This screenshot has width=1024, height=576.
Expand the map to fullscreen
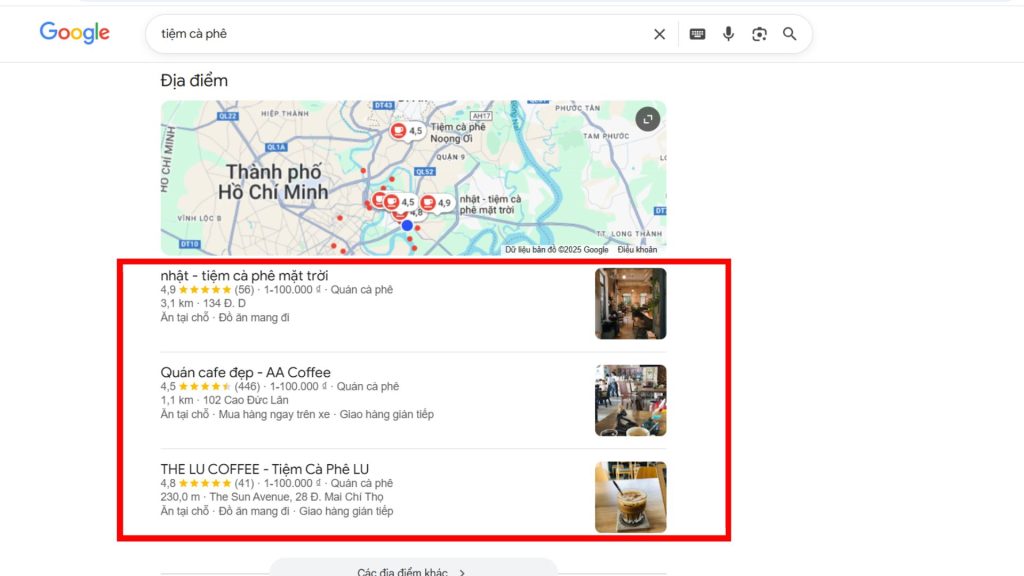646,118
